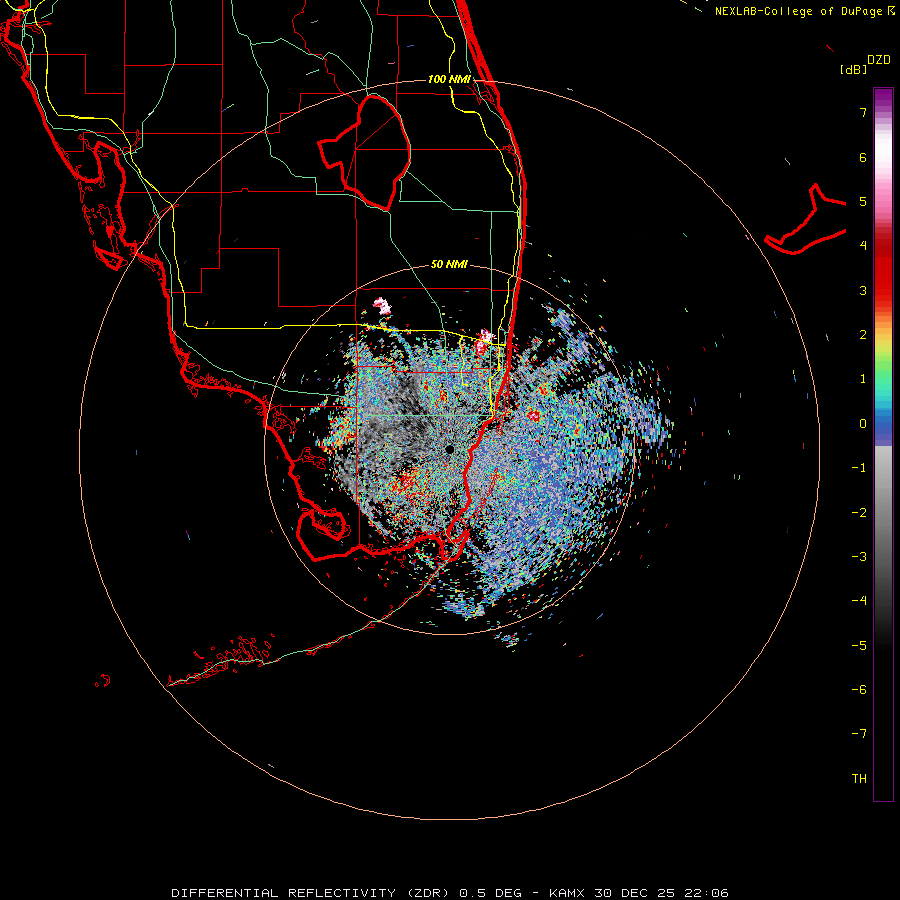Click the -1 value on color scale
The width and height of the screenshot is (900, 900).
pyautogui.click(x=859, y=468)
